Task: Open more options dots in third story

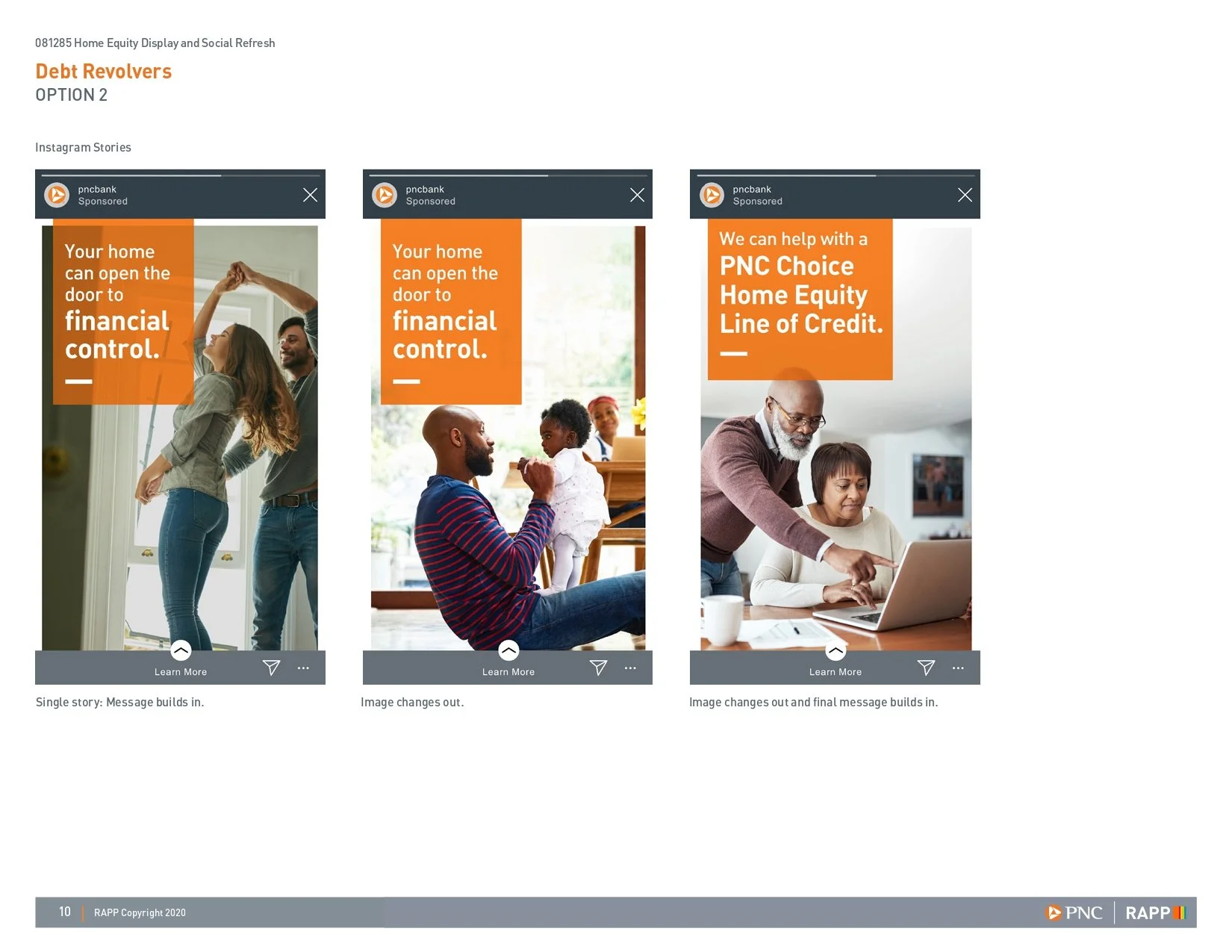Action: 958,668
